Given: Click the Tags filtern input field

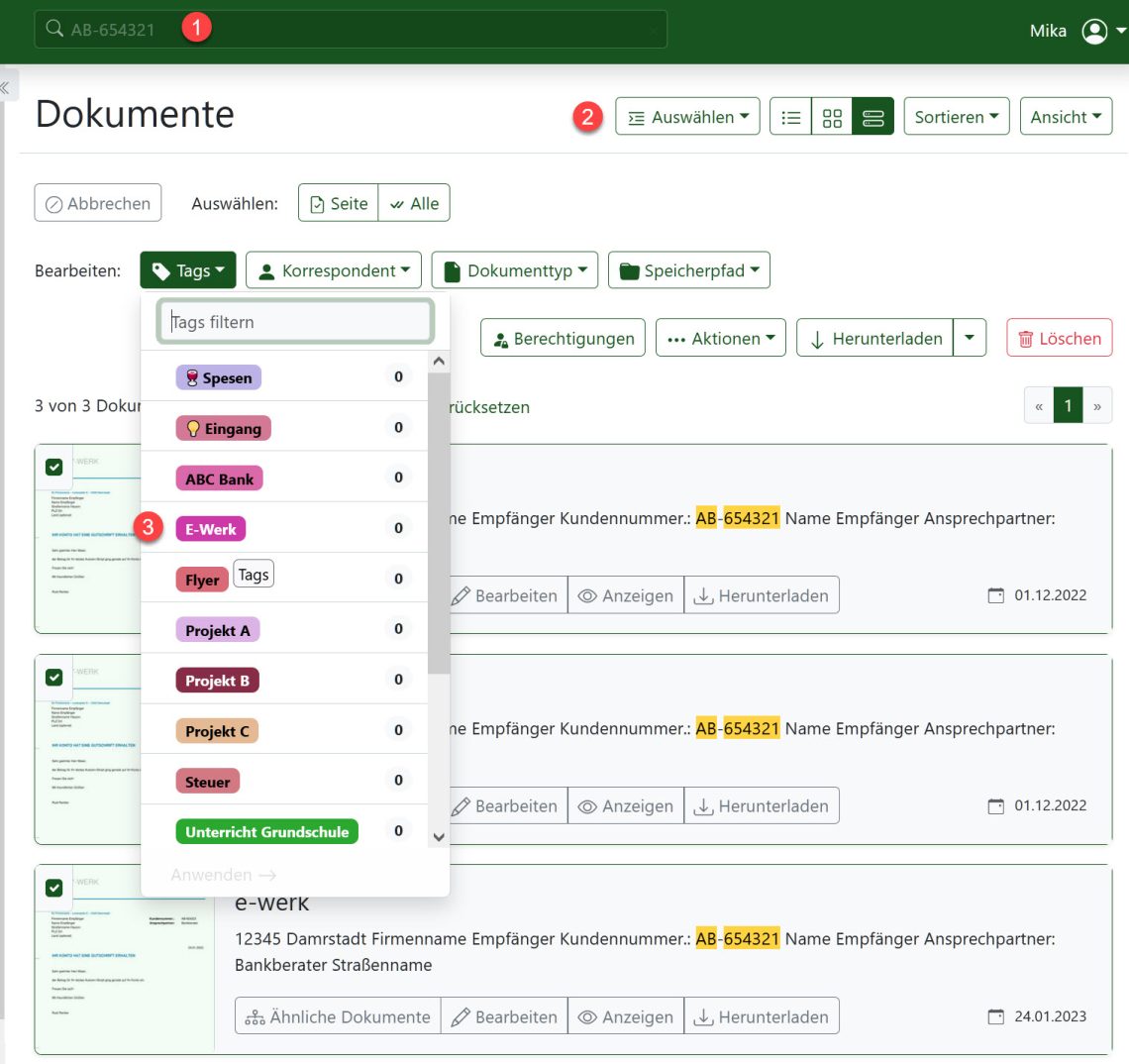Looking at the screenshot, I should pyautogui.click(x=294, y=321).
